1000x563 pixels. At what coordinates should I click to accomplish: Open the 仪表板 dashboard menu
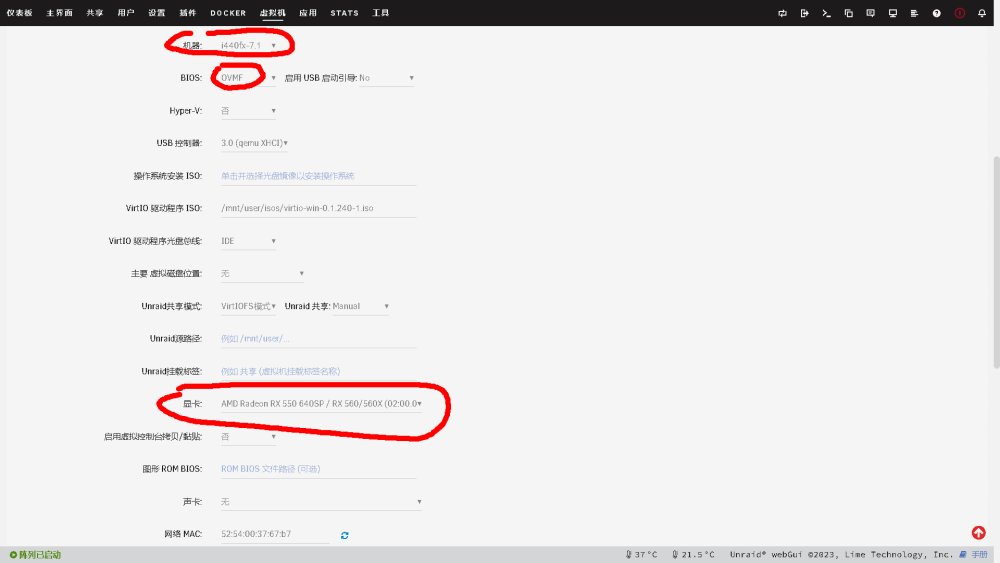pyautogui.click(x=19, y=13)
